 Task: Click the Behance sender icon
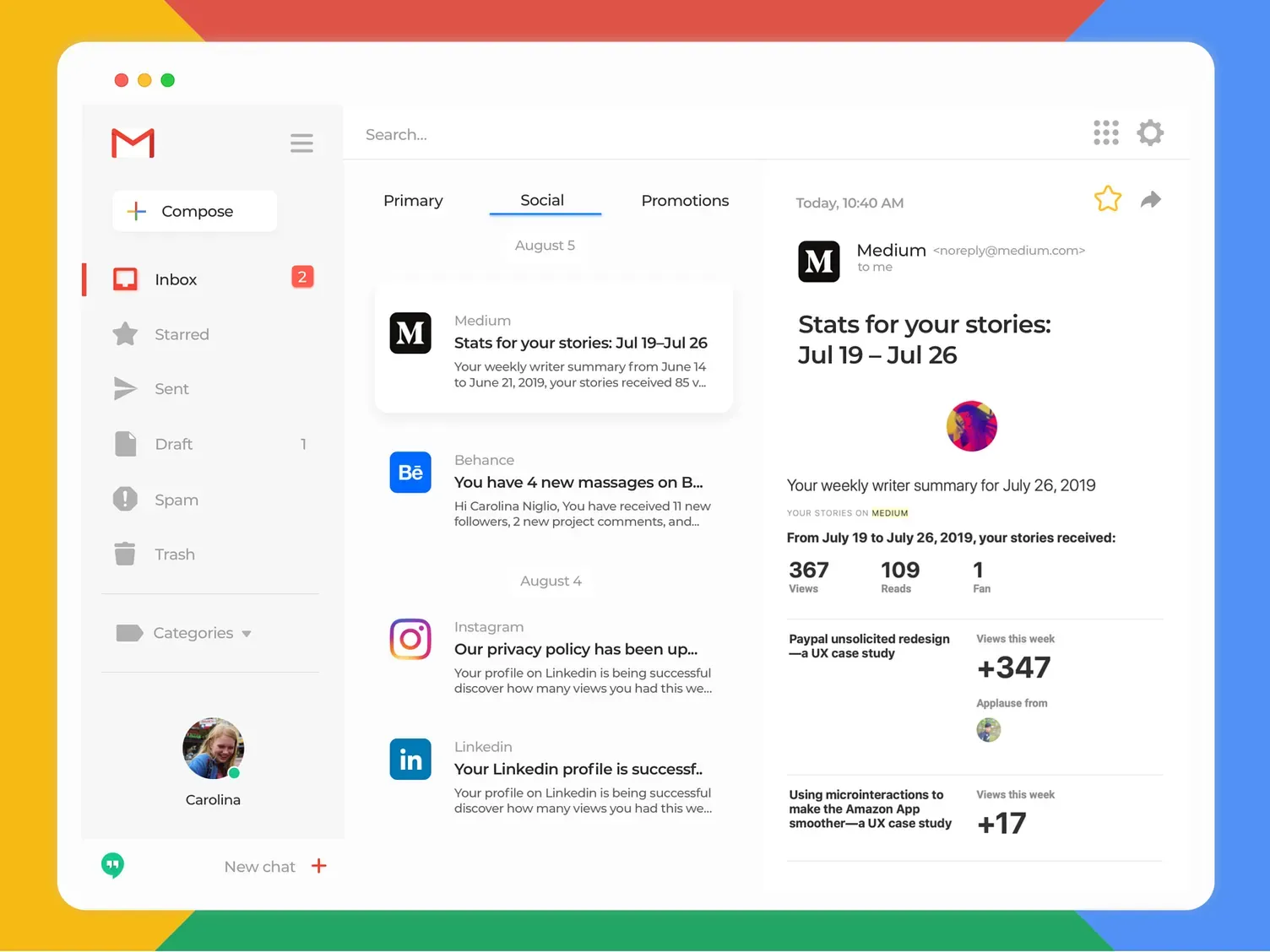pos(410,473)
